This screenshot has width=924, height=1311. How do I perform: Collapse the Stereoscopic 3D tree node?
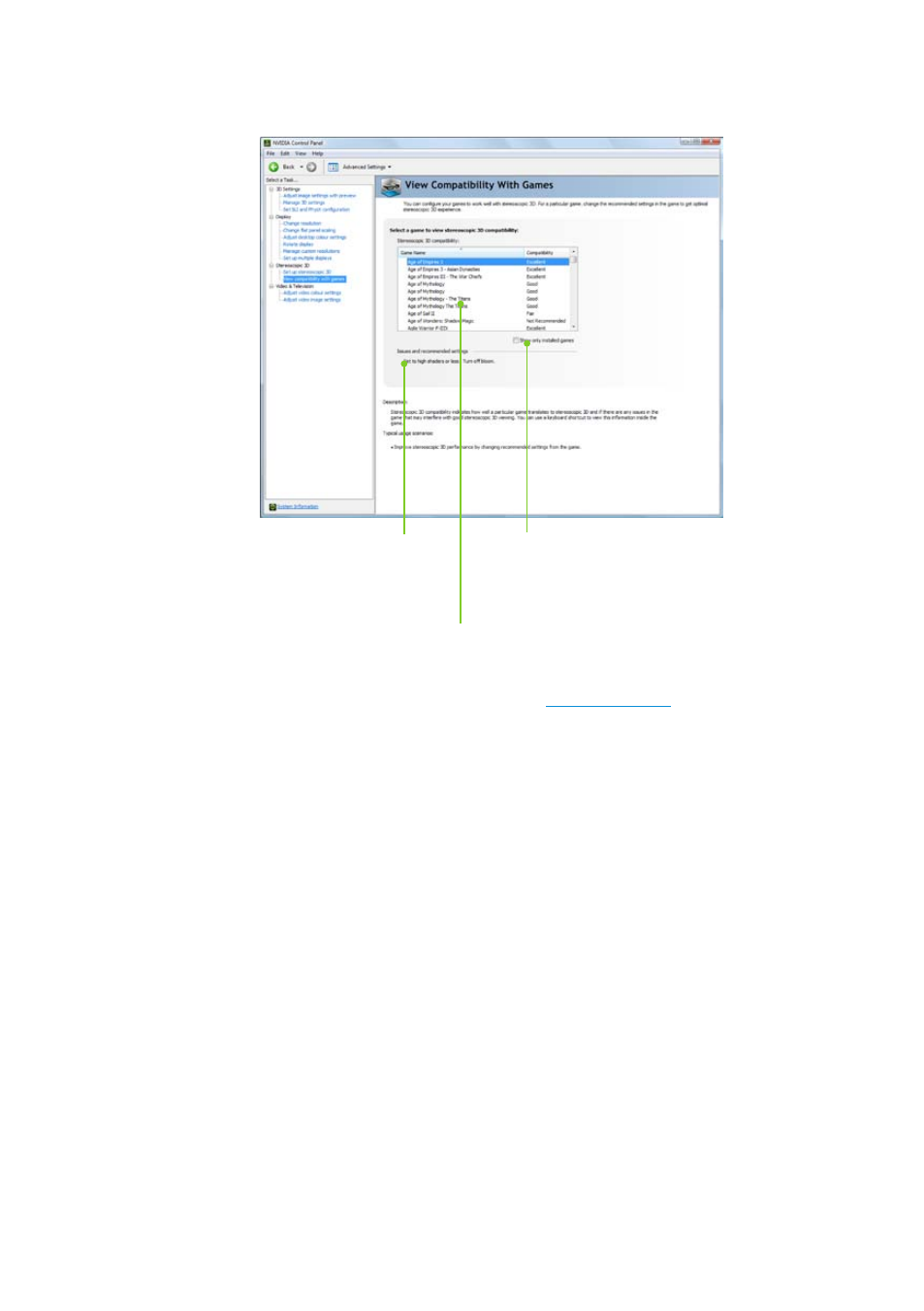tap(271, 266)
